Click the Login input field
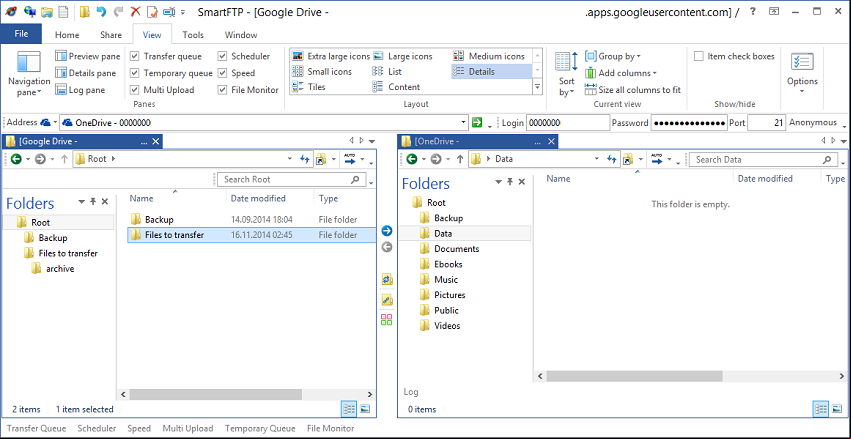Image resolution: width=851 pixels, height=439 pixels. click(568, 123)
